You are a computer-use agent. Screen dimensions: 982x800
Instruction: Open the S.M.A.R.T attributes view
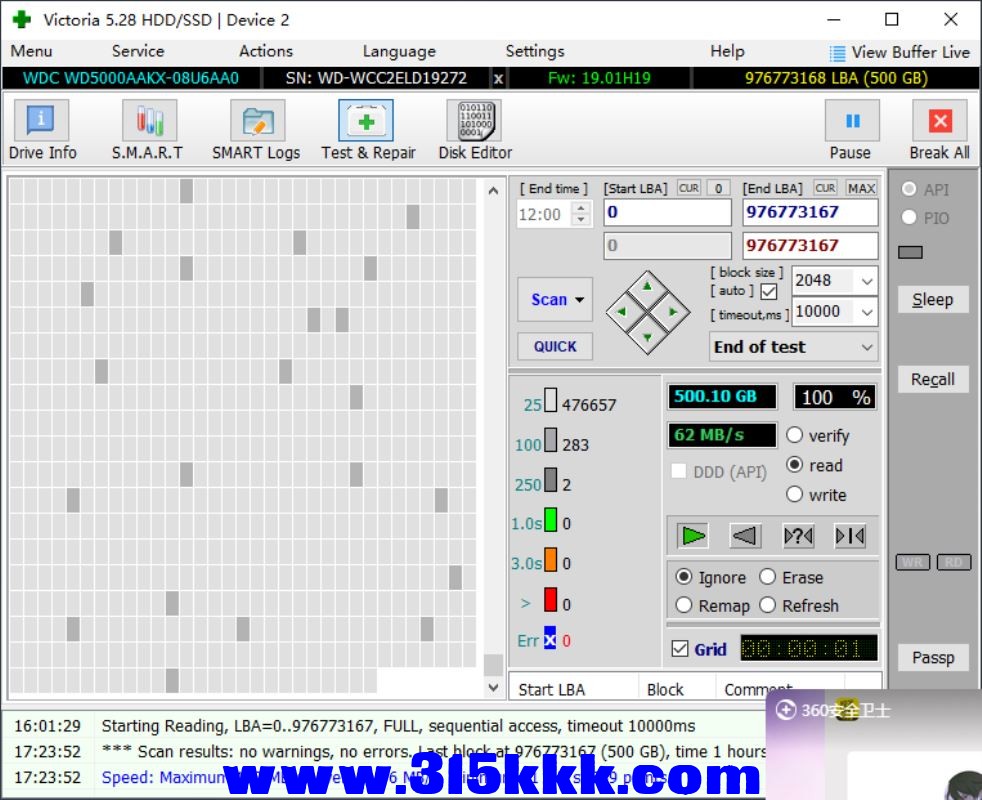[x=148, y=130]
